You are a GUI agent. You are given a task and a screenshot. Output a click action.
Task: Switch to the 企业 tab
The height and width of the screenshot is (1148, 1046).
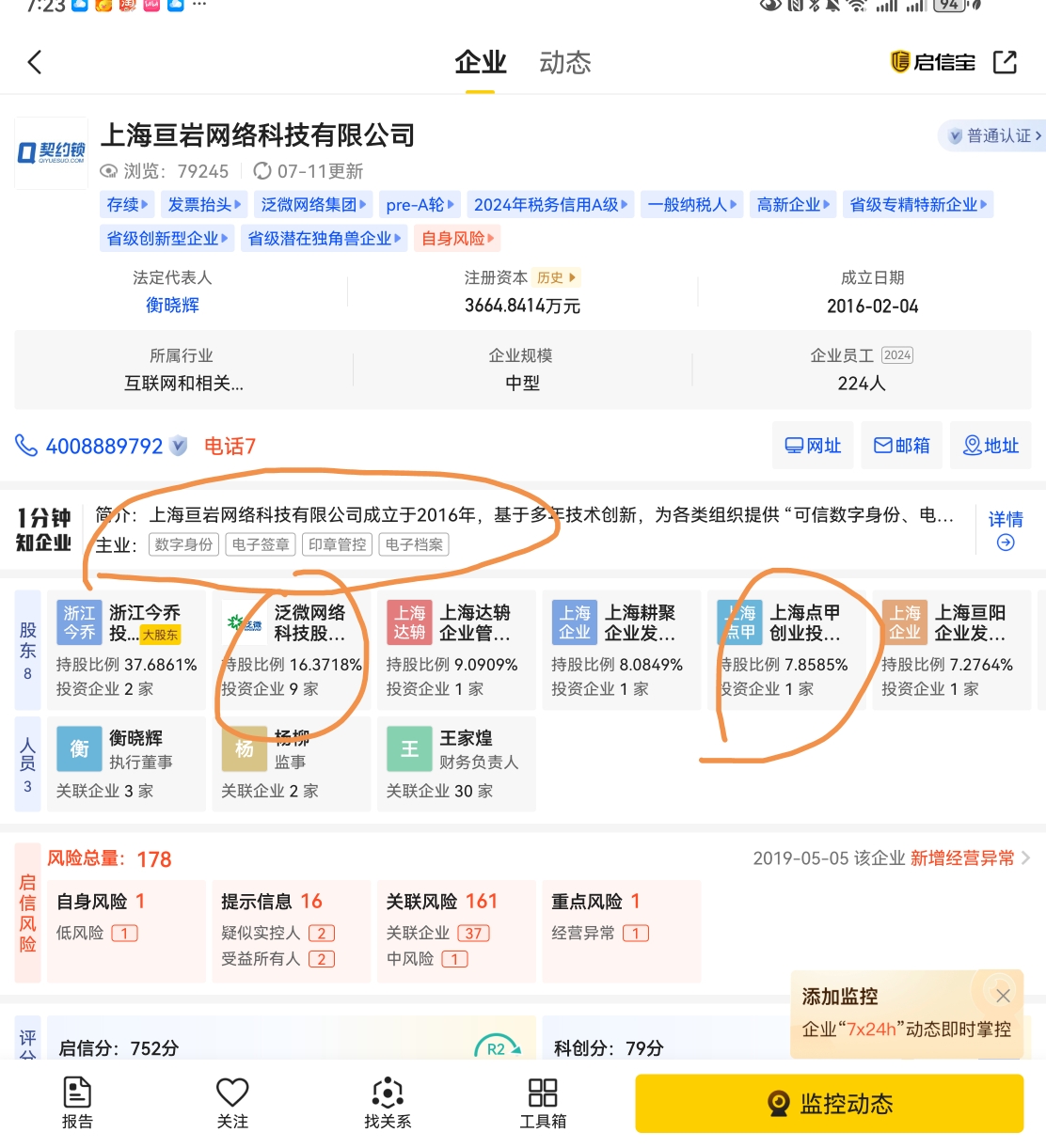[x=480, y=63]
